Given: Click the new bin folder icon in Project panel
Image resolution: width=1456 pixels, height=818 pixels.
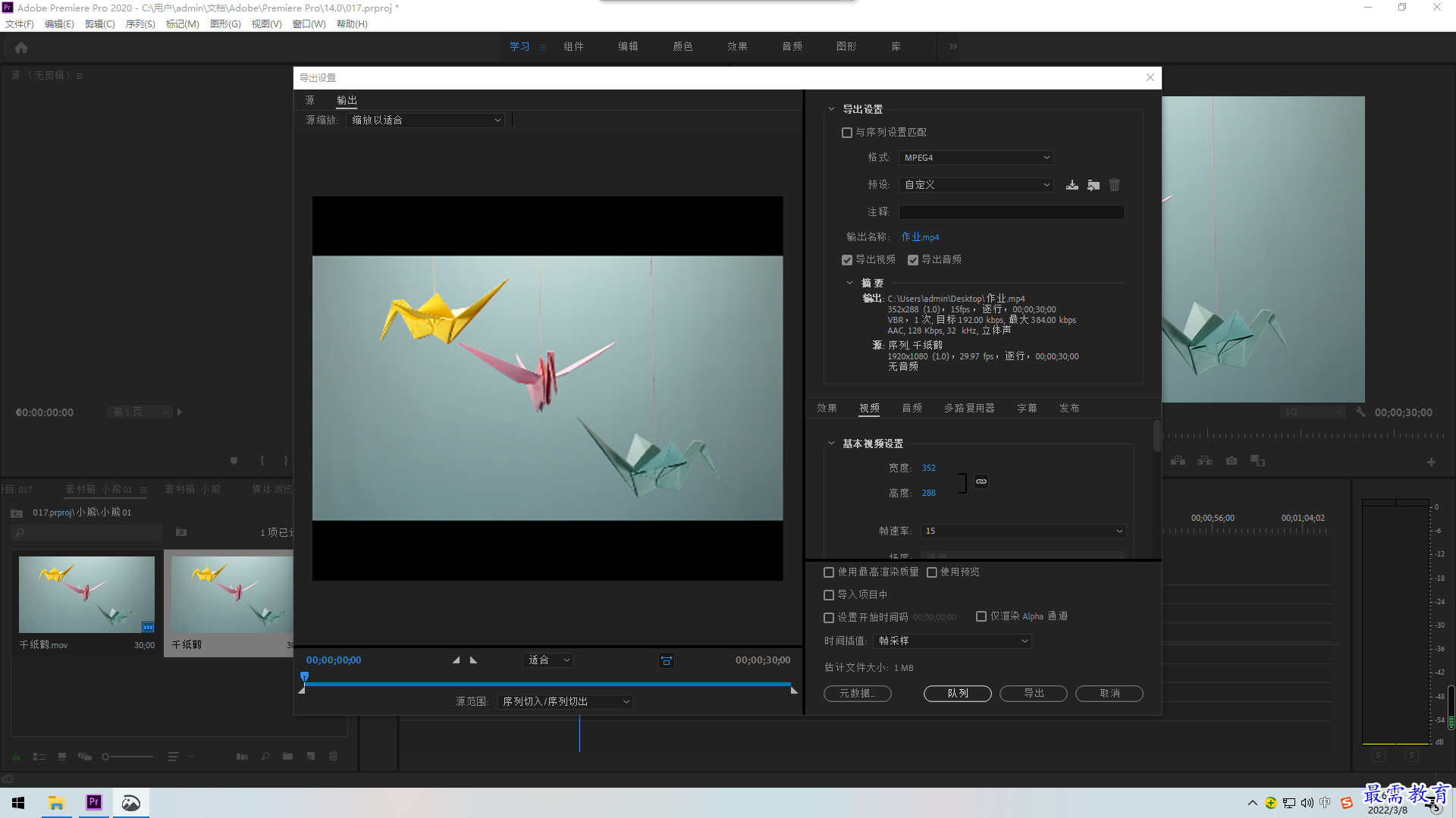Looking at the screenshot, I should (287, 756).
